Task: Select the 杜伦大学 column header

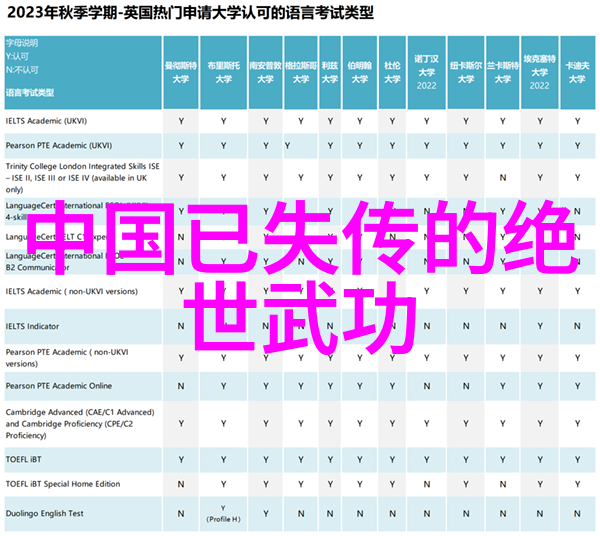Action: (392, 73)
